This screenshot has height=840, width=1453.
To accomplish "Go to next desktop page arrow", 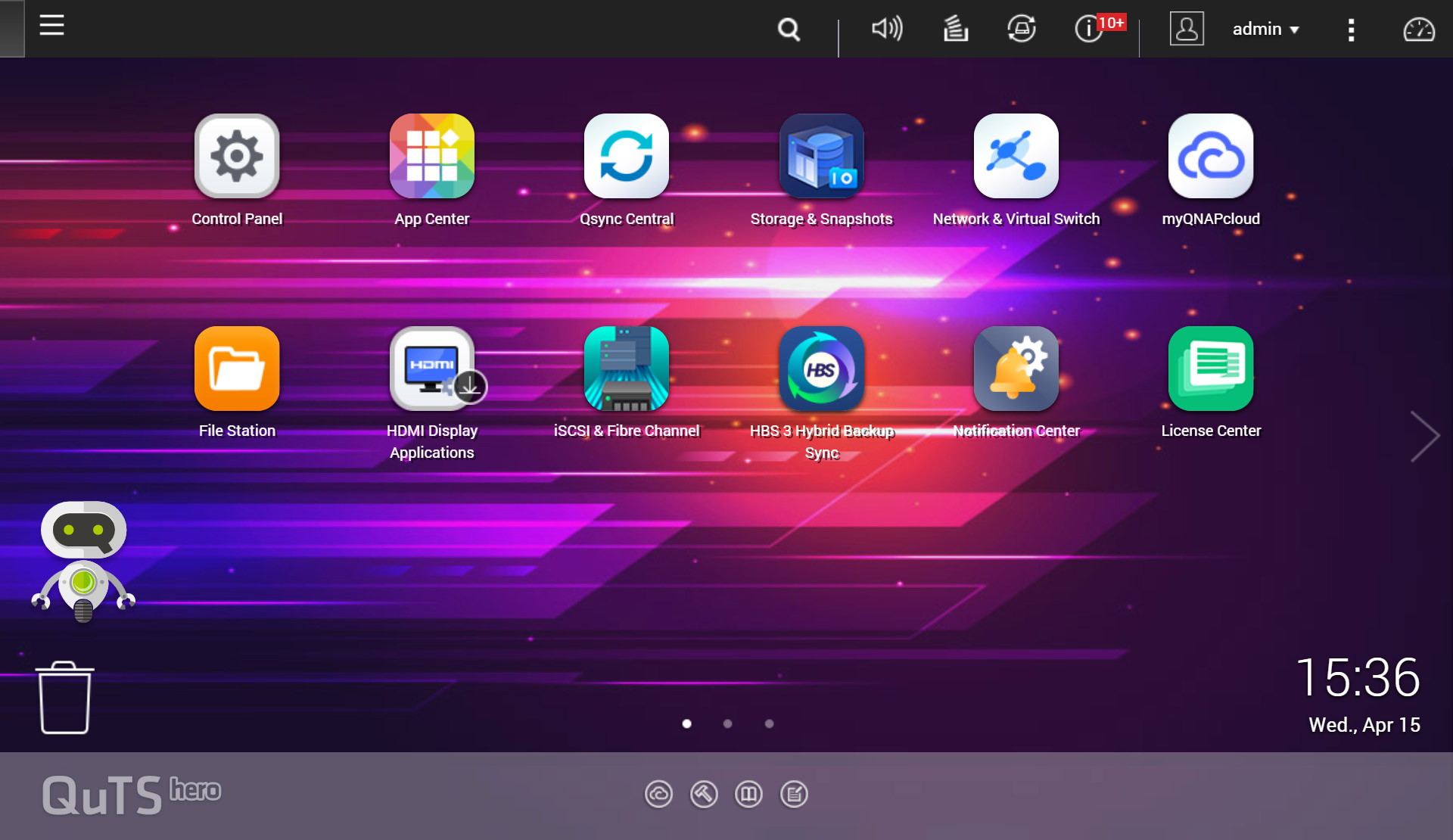I will [1424, 437].
